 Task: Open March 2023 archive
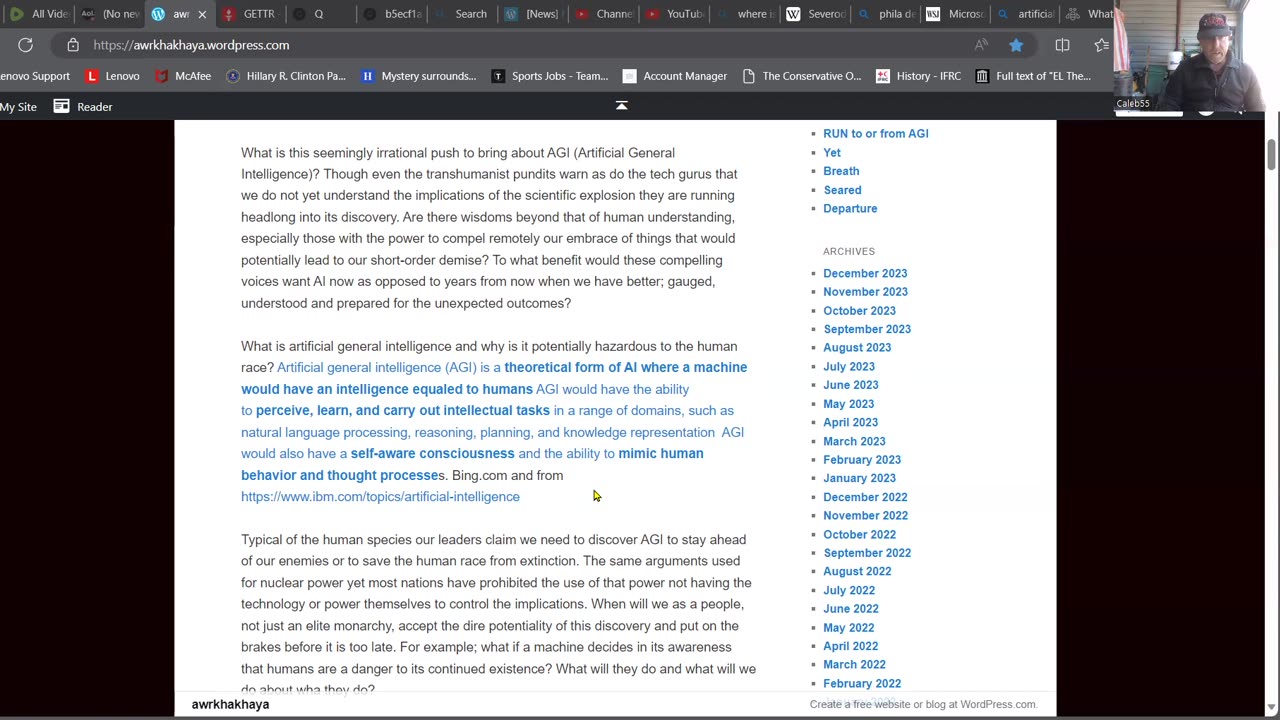pyautogui.click(x=854, y=441)
